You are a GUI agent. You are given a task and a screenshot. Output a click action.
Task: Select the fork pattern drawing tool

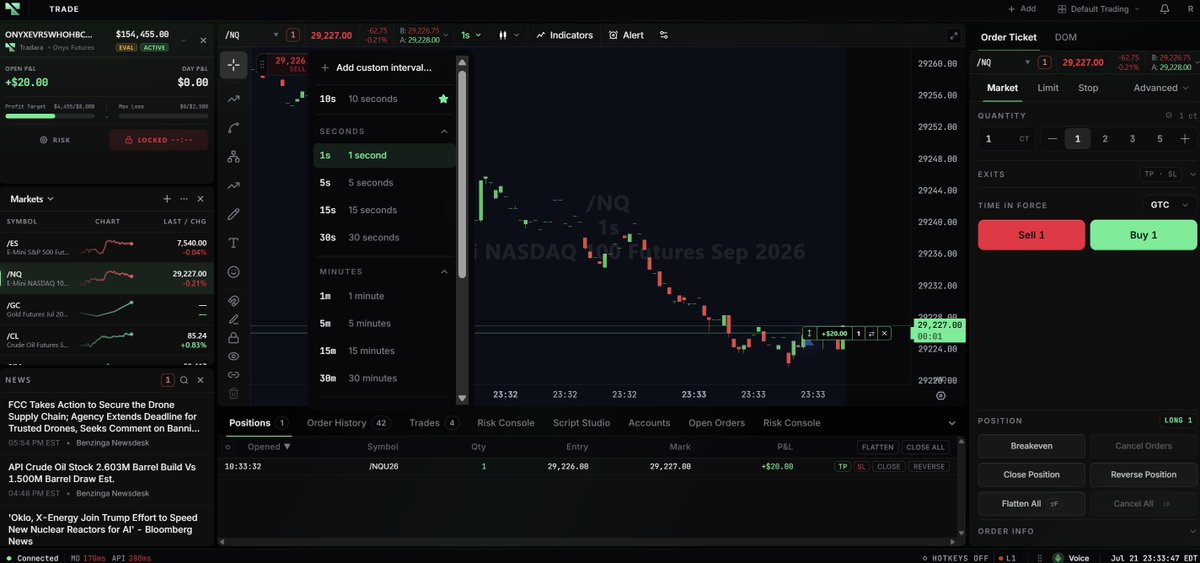[233, 157]
